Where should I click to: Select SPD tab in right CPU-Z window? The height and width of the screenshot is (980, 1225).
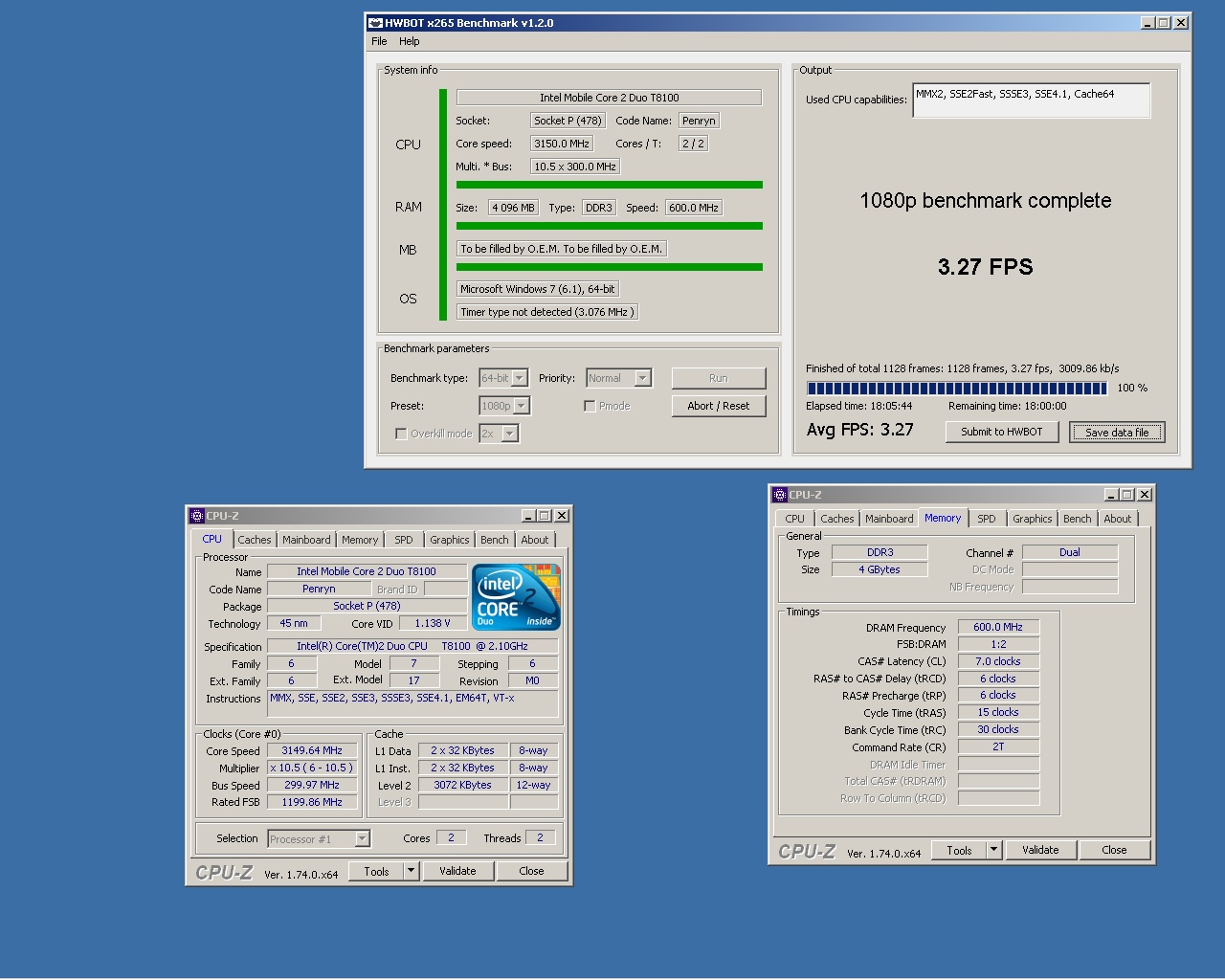(987, 519)
